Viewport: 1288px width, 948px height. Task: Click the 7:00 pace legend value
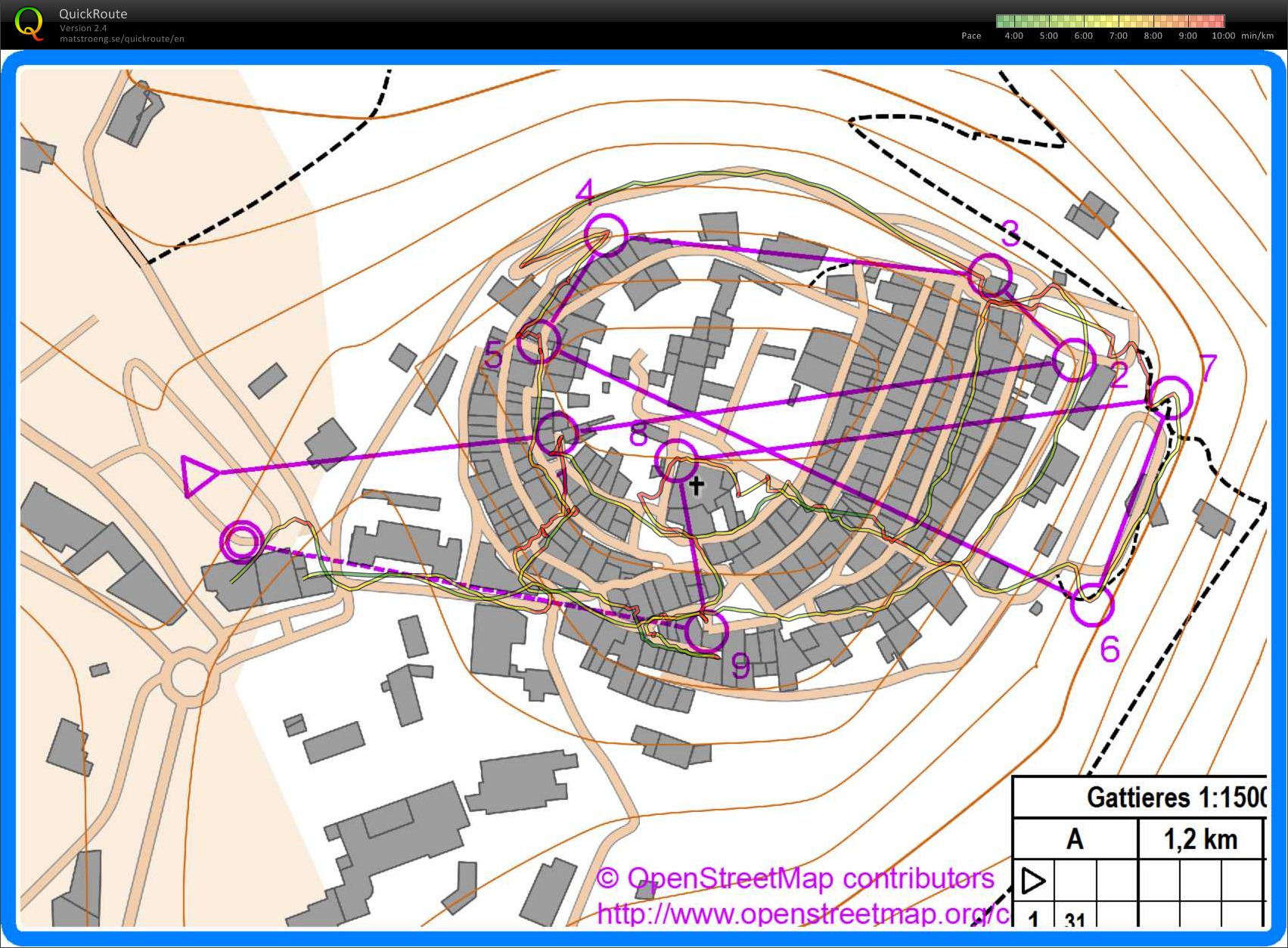1118,36
